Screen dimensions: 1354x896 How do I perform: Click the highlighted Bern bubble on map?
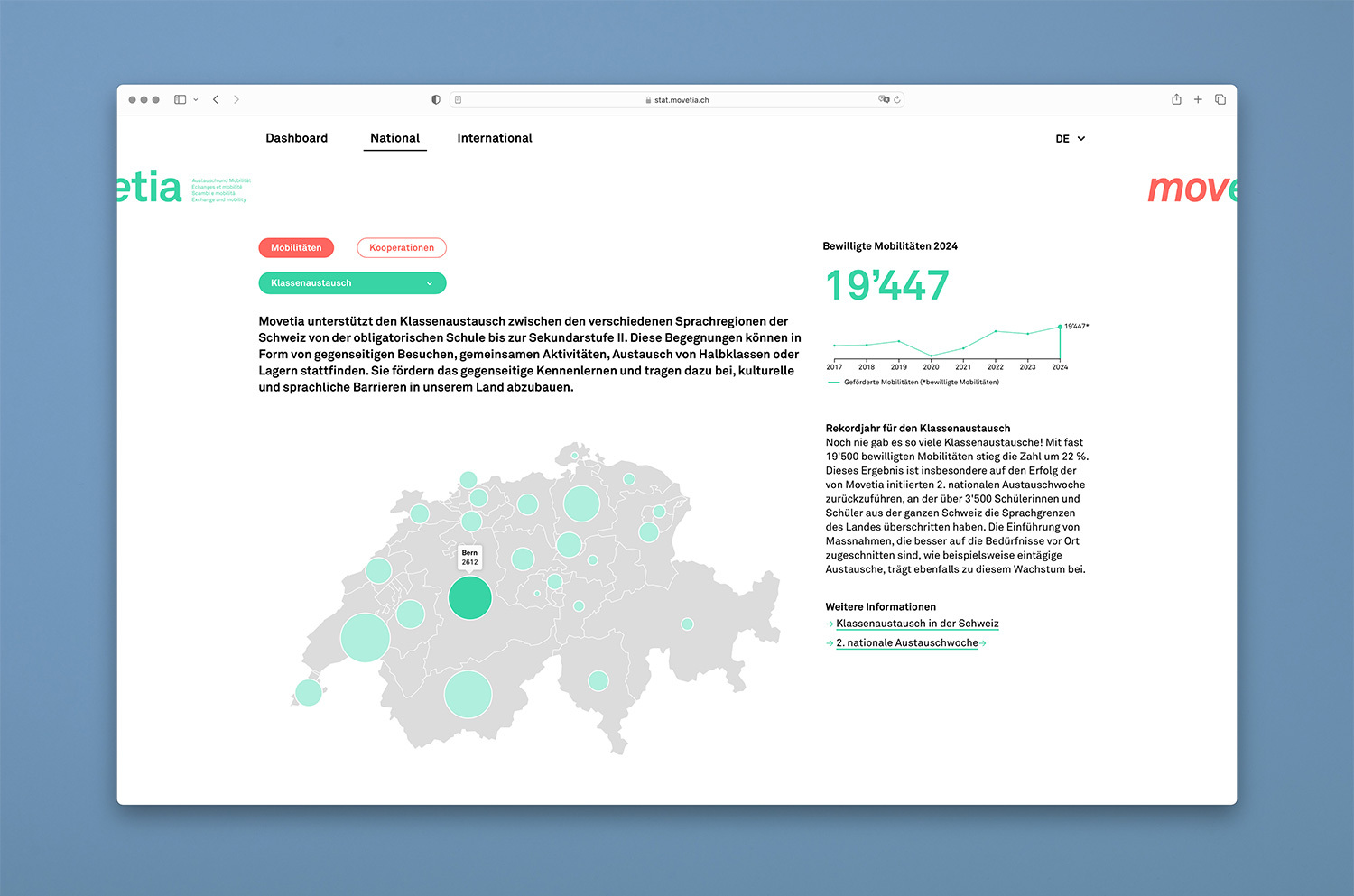click(x=469, y=597)
